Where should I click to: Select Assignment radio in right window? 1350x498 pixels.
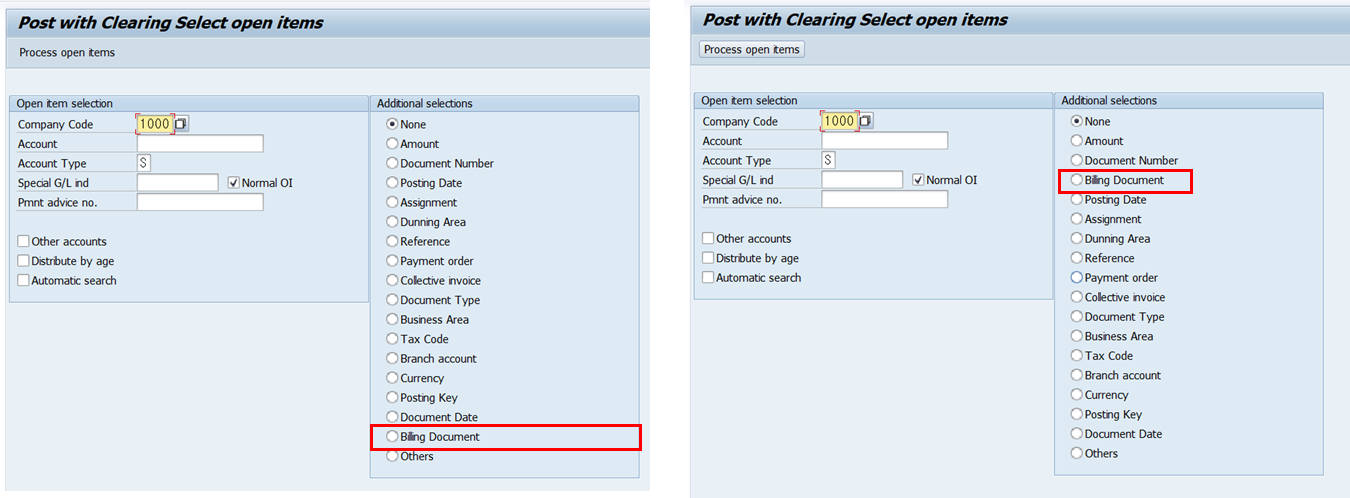[x=1076, y=219]
